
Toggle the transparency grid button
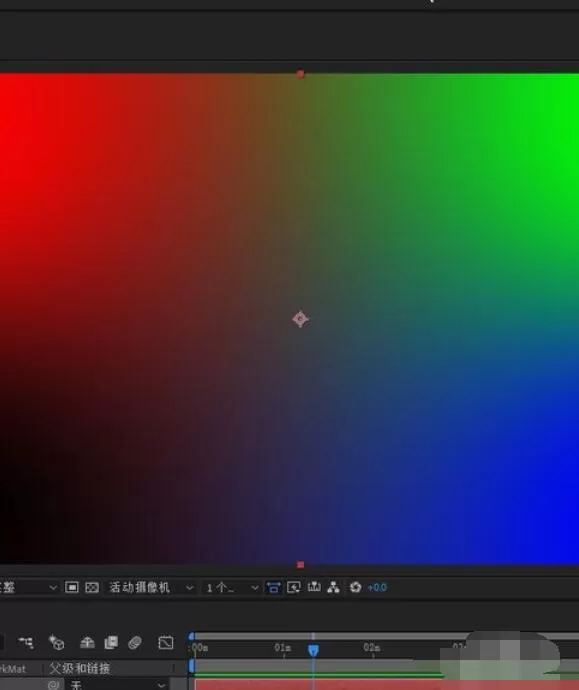92,587
